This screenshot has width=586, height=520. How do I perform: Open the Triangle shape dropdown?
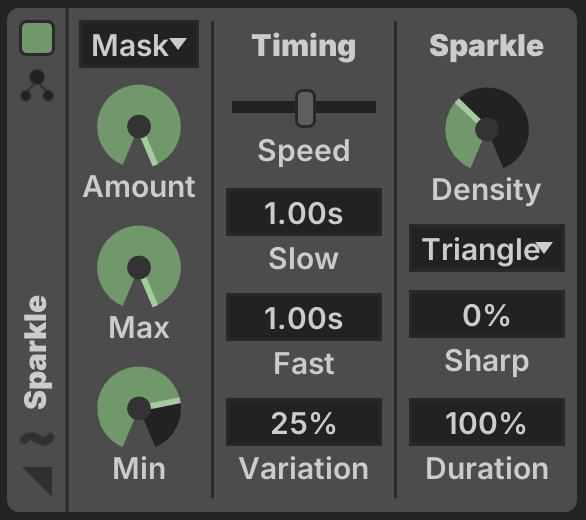487,248
